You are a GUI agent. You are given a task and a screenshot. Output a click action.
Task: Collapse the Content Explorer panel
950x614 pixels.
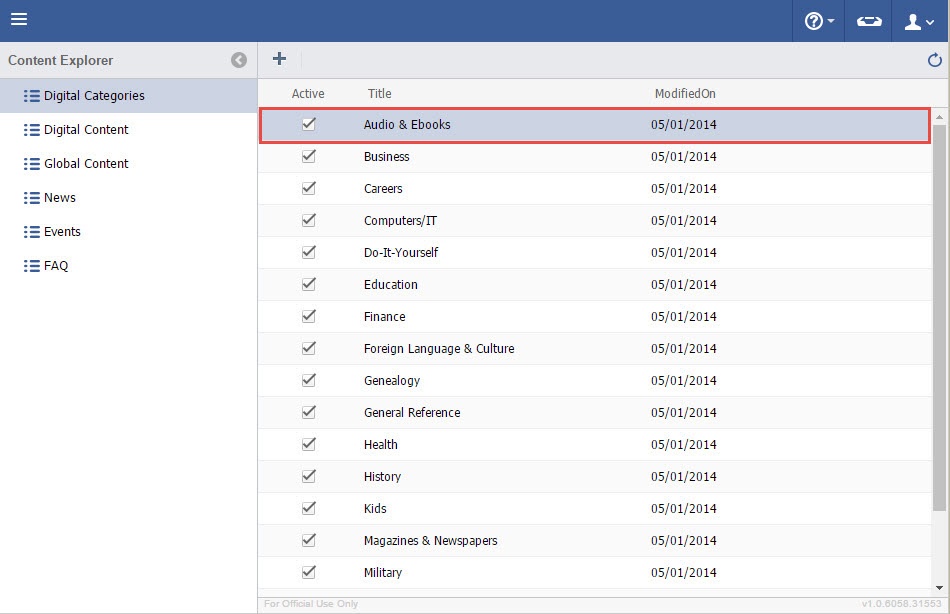(239, 60)
